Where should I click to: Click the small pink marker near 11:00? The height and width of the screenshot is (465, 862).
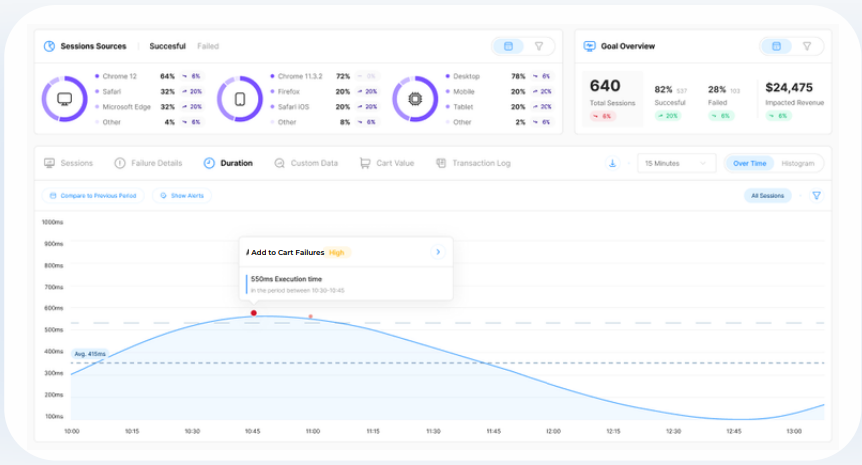(x=311, y=317)
